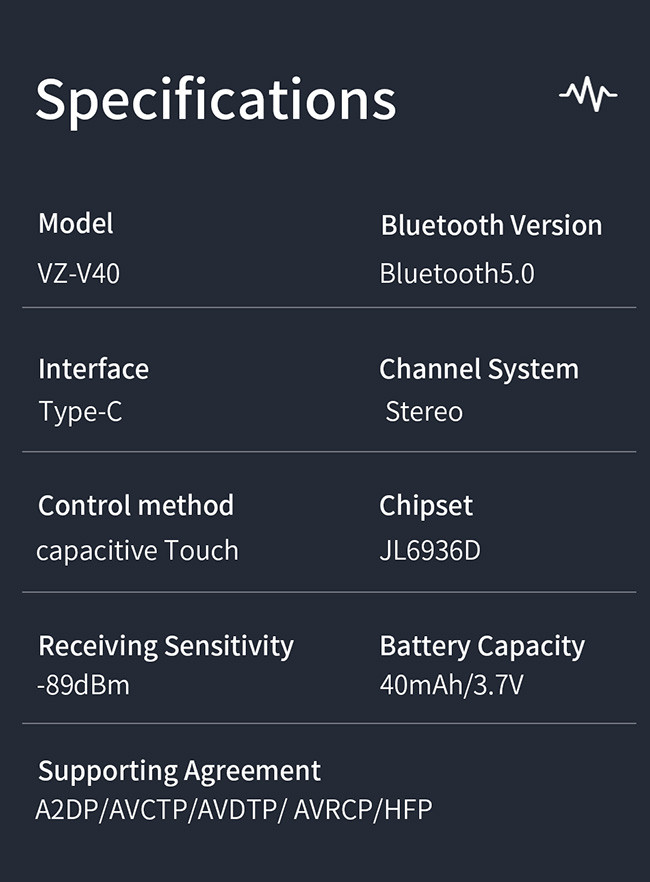Select the Supporting Agreement label
650x882 pixels.
(179, 771)
